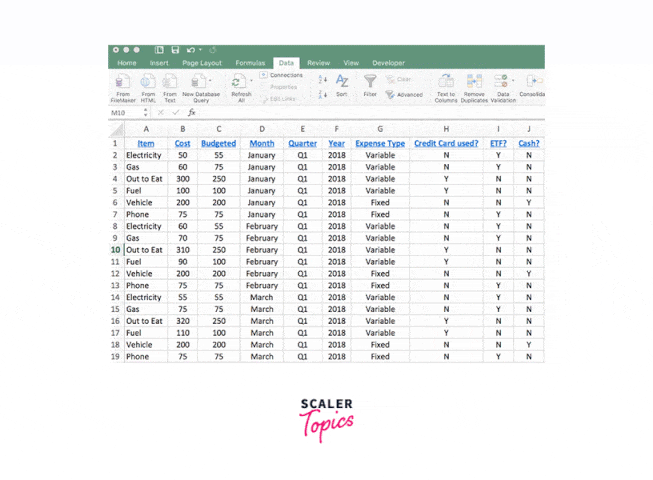Switch to the Formulas tab

click(x=250, y=62)
